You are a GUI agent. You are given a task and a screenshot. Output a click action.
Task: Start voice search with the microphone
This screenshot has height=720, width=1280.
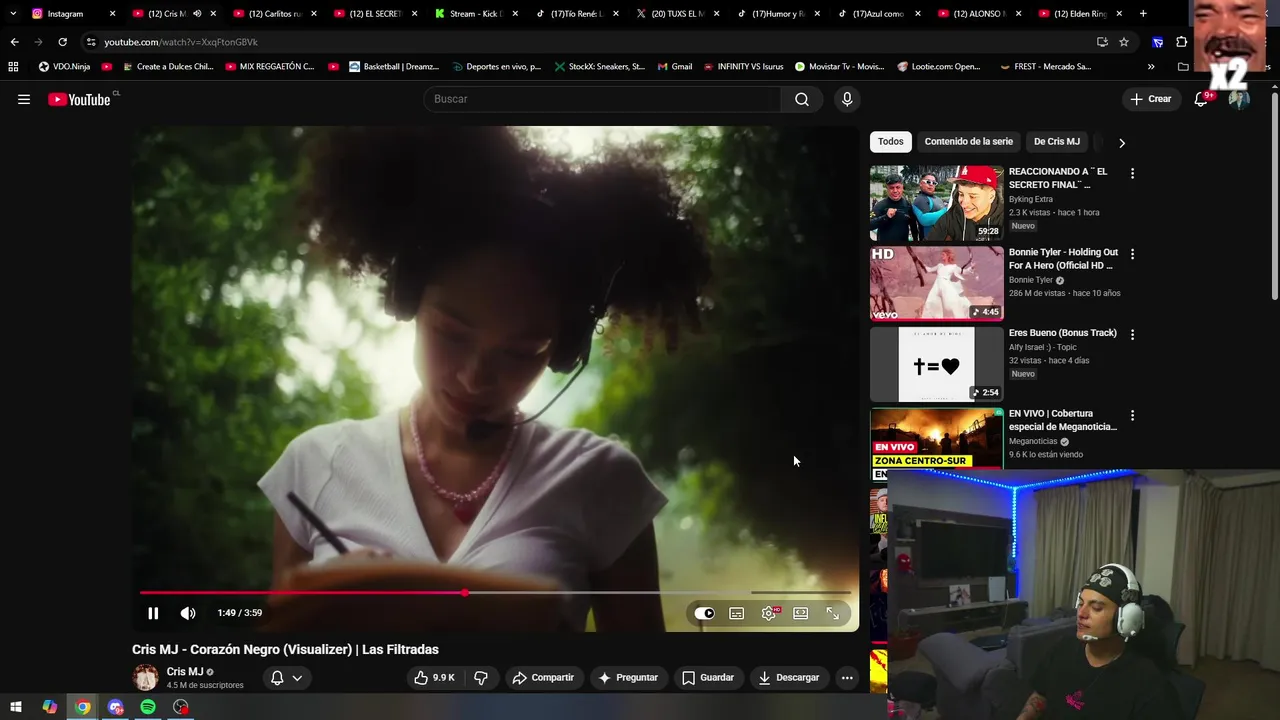point(847,99)
